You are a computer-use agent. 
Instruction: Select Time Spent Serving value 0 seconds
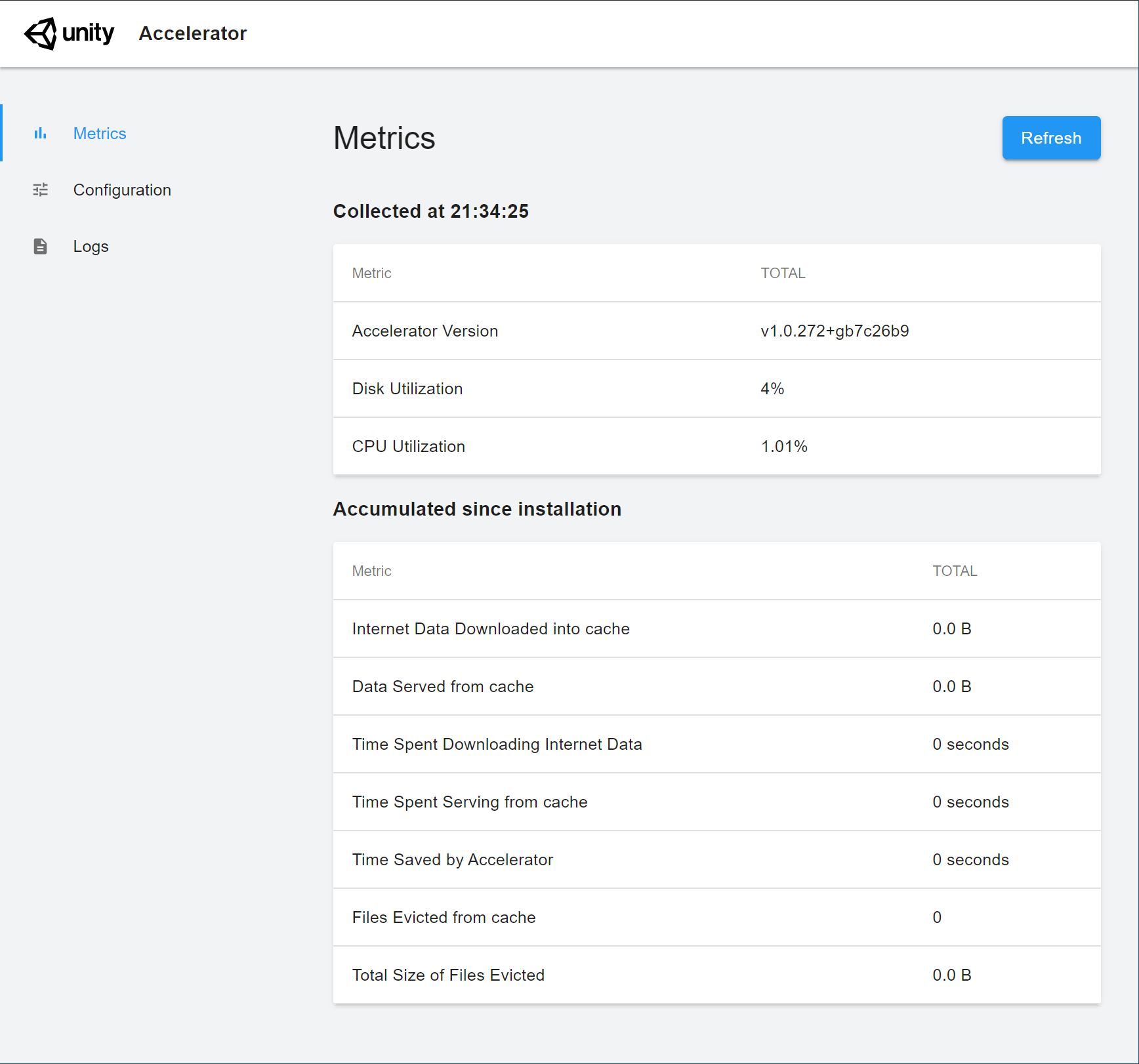pos(971,802)
